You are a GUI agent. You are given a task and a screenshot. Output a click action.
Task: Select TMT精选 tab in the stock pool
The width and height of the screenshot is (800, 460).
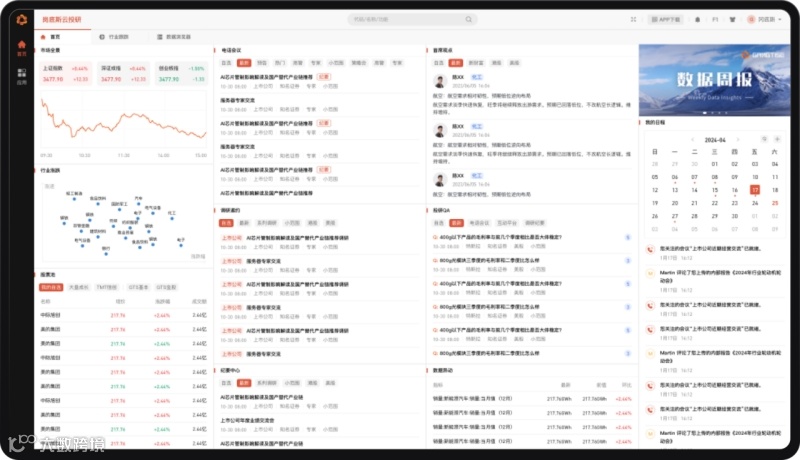107,287
